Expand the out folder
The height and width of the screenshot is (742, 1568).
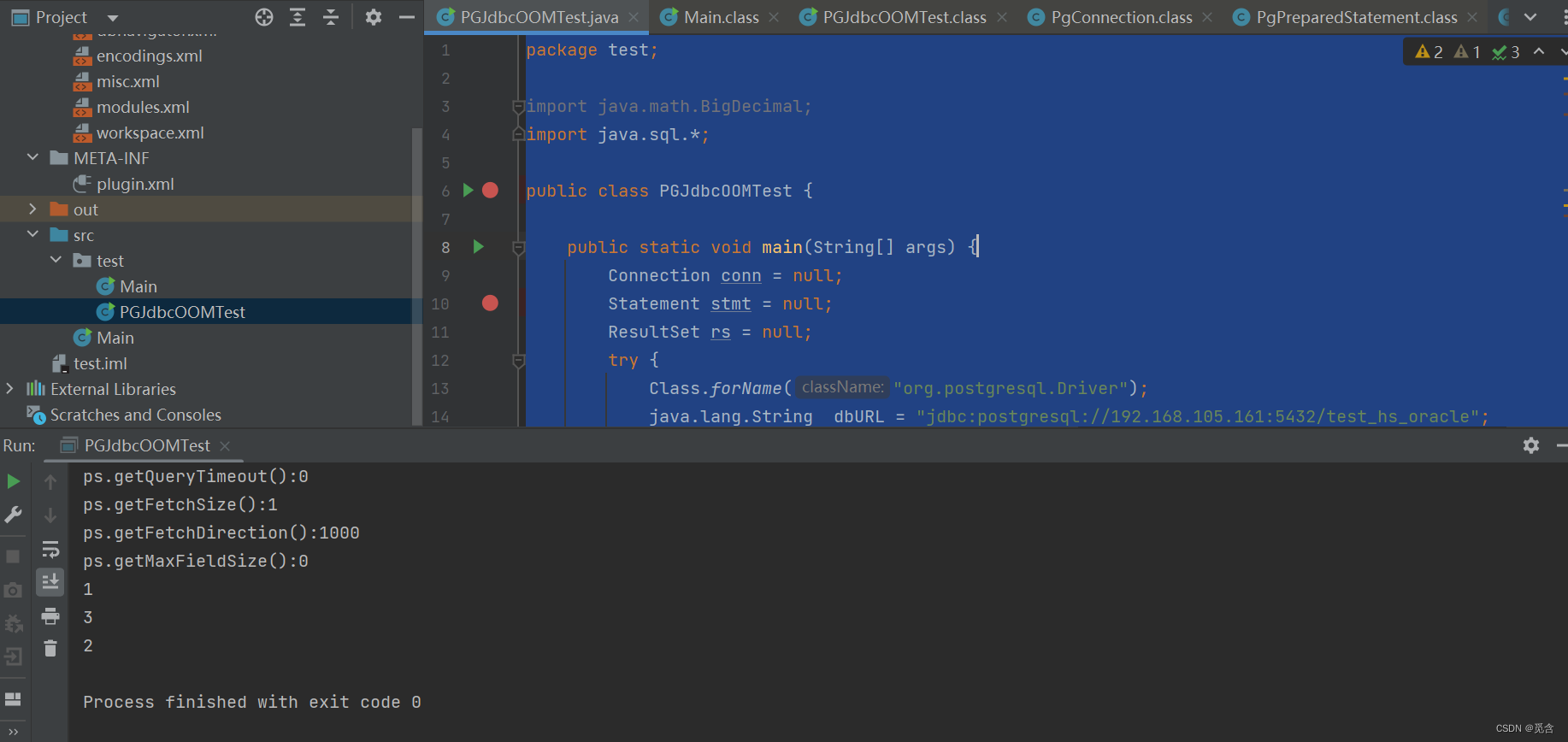pos(32,209)
